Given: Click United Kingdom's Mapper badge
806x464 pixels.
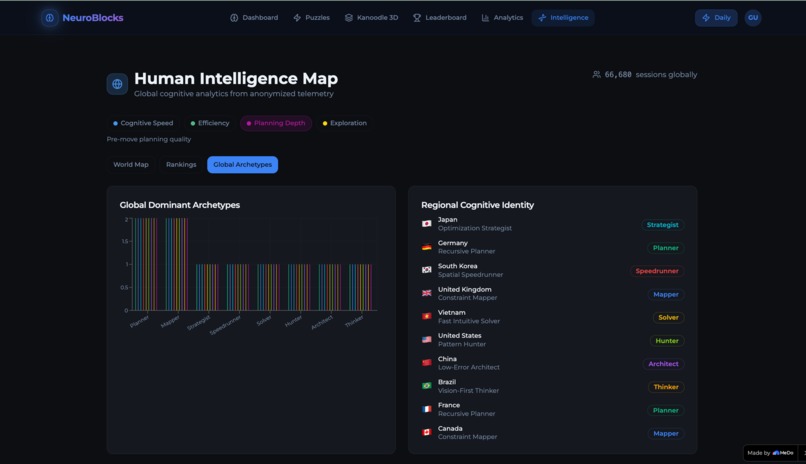Looking at the screenshot, I should pos(666,294).
